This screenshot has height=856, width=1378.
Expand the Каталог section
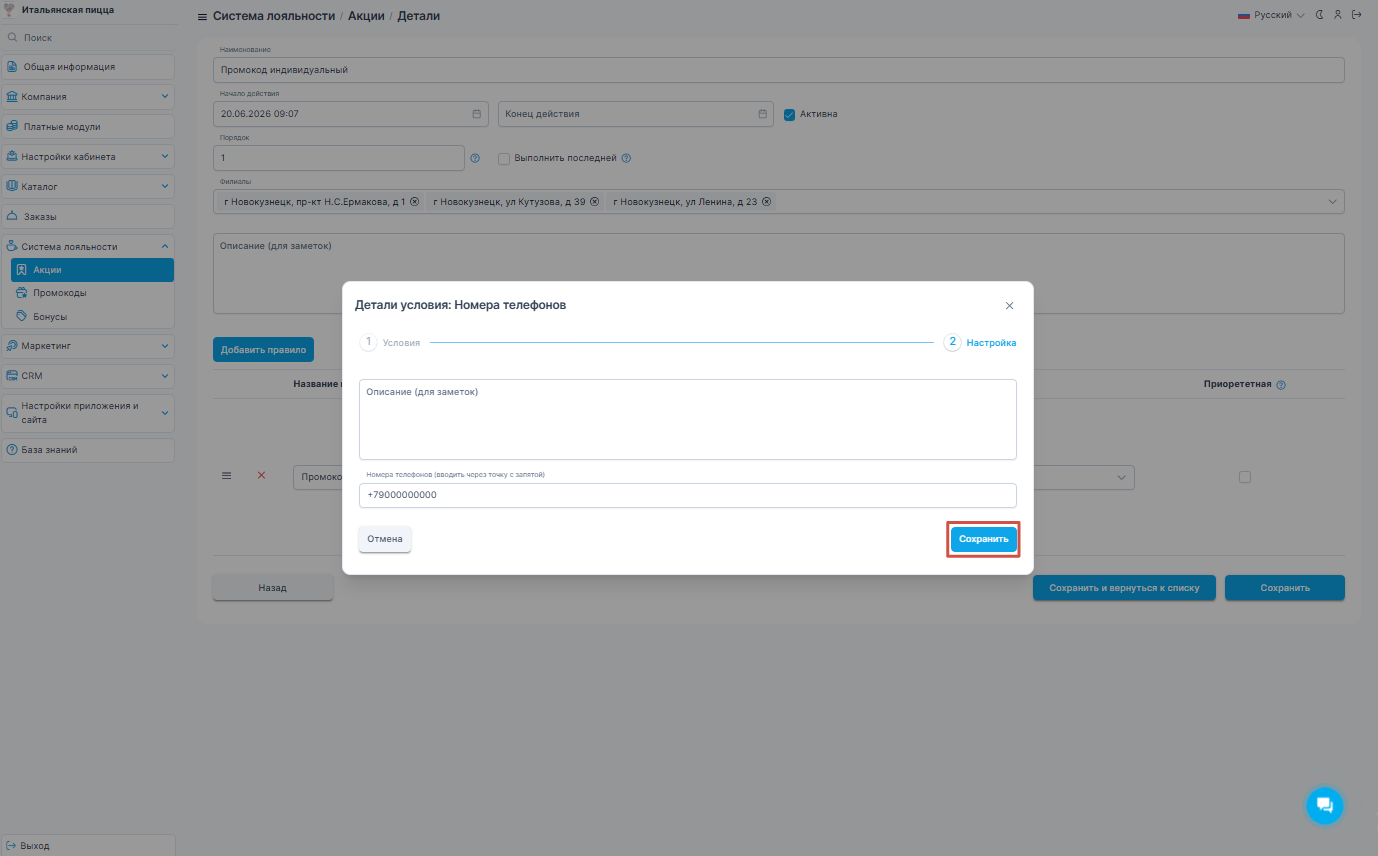coord(88,186)
